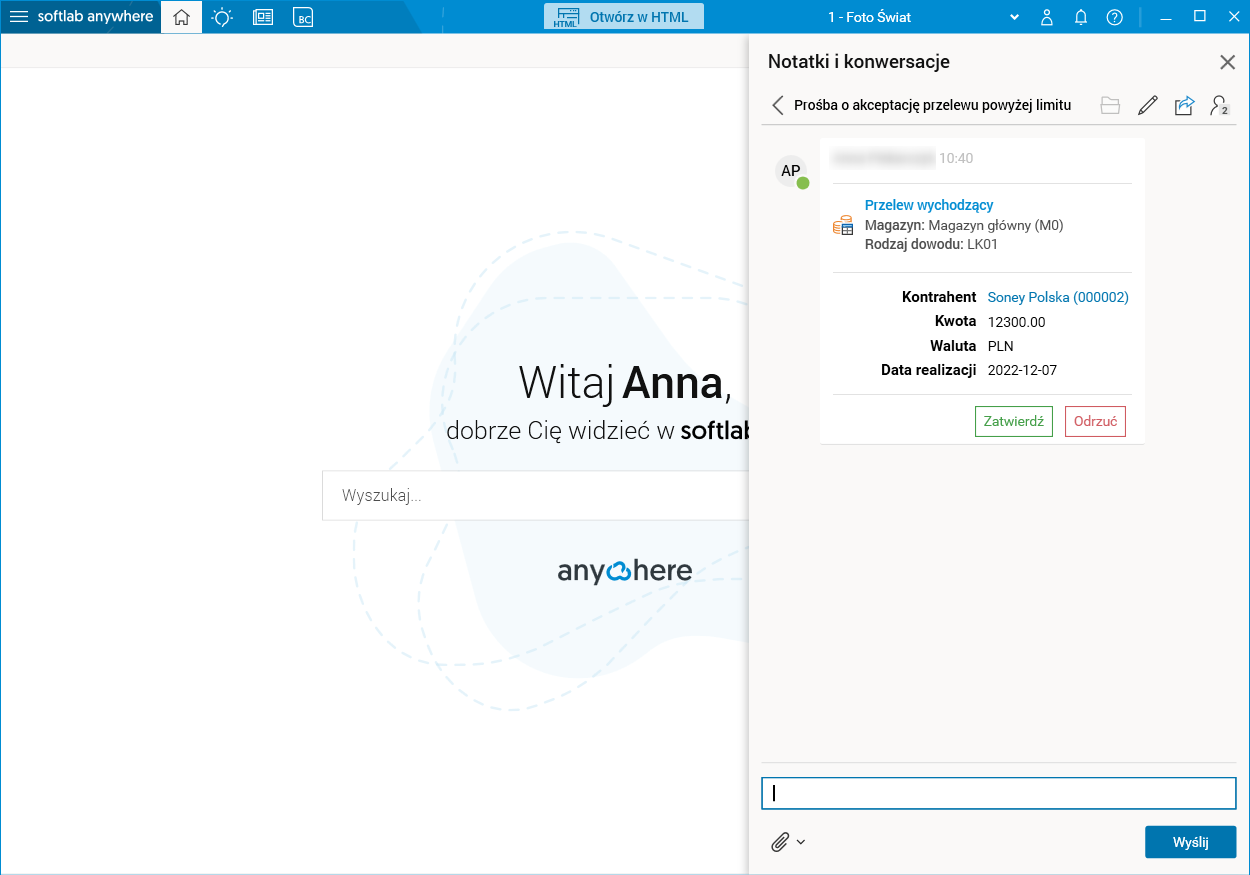Open the user profile icon
This screenshot has width=1250, height=875.
(x=1047, y=17)
